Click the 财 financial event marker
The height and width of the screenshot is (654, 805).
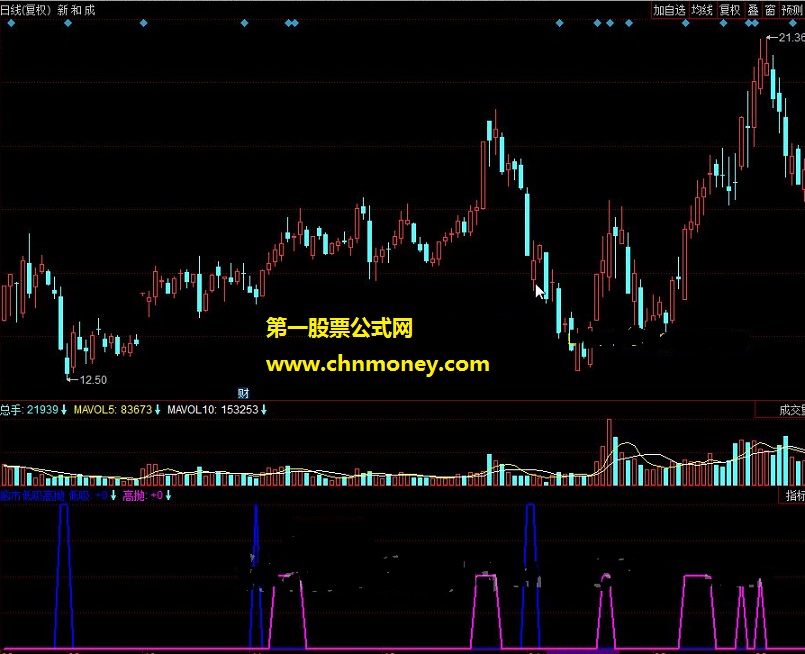[243, 393]
